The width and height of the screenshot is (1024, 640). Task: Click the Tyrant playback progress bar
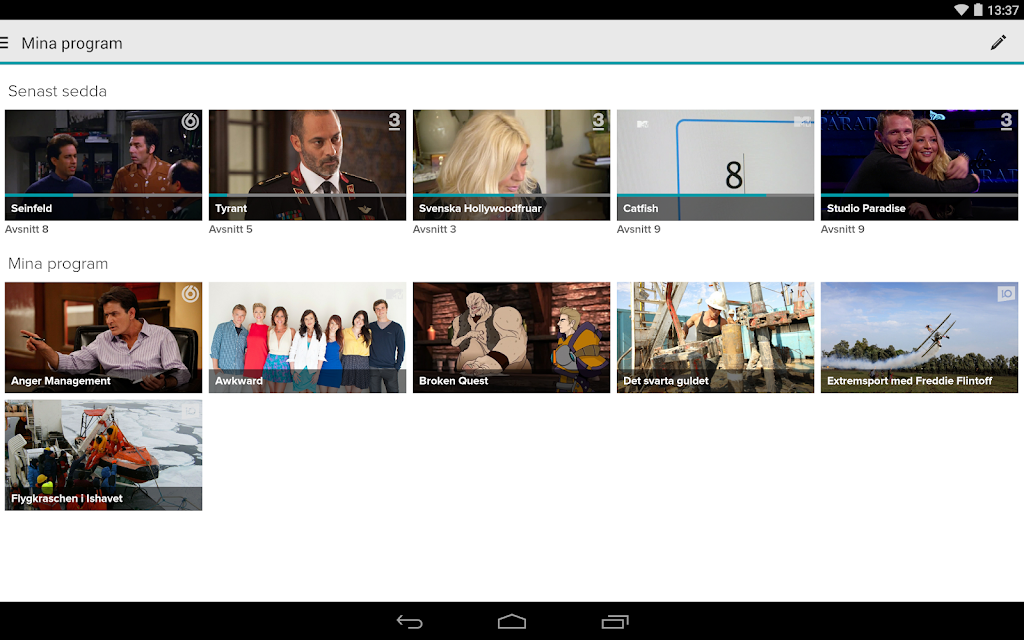[x=308, y=195]
